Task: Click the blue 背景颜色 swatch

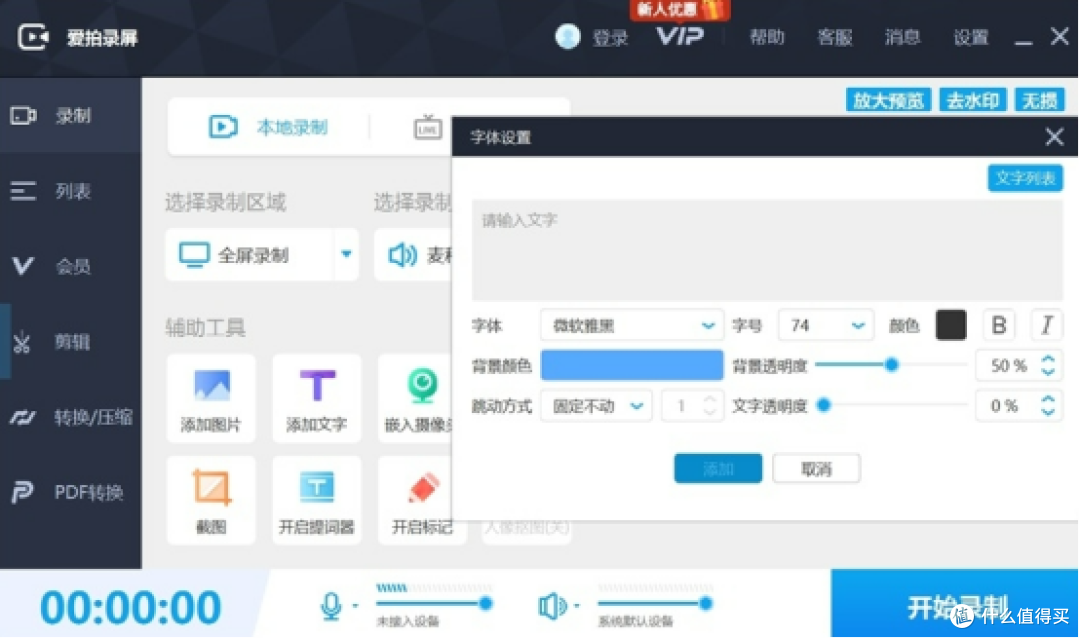Action: 632,366
